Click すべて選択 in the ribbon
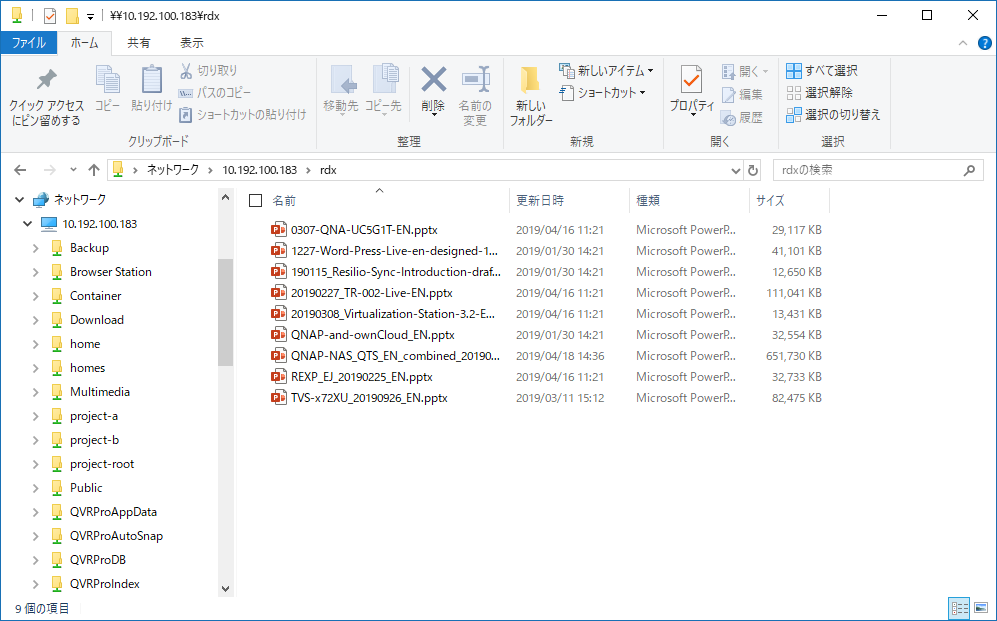 coord(822,71)
